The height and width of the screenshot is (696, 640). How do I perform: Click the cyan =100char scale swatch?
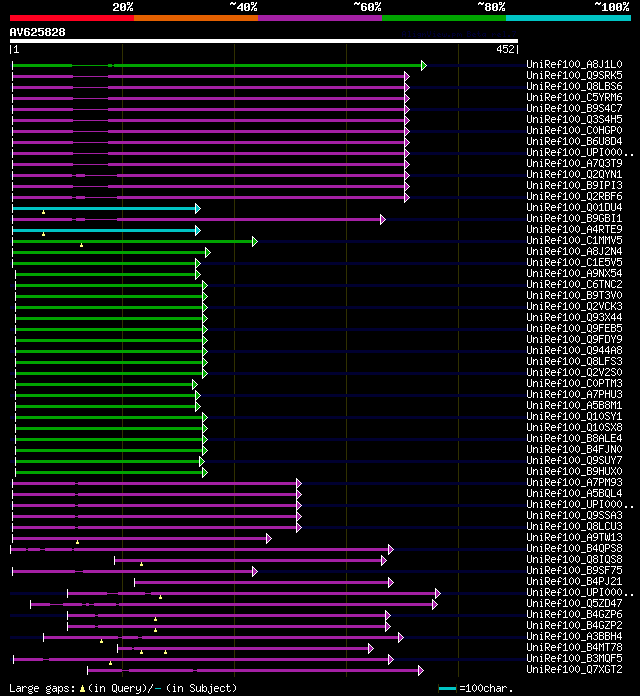[x=447, y=688]
